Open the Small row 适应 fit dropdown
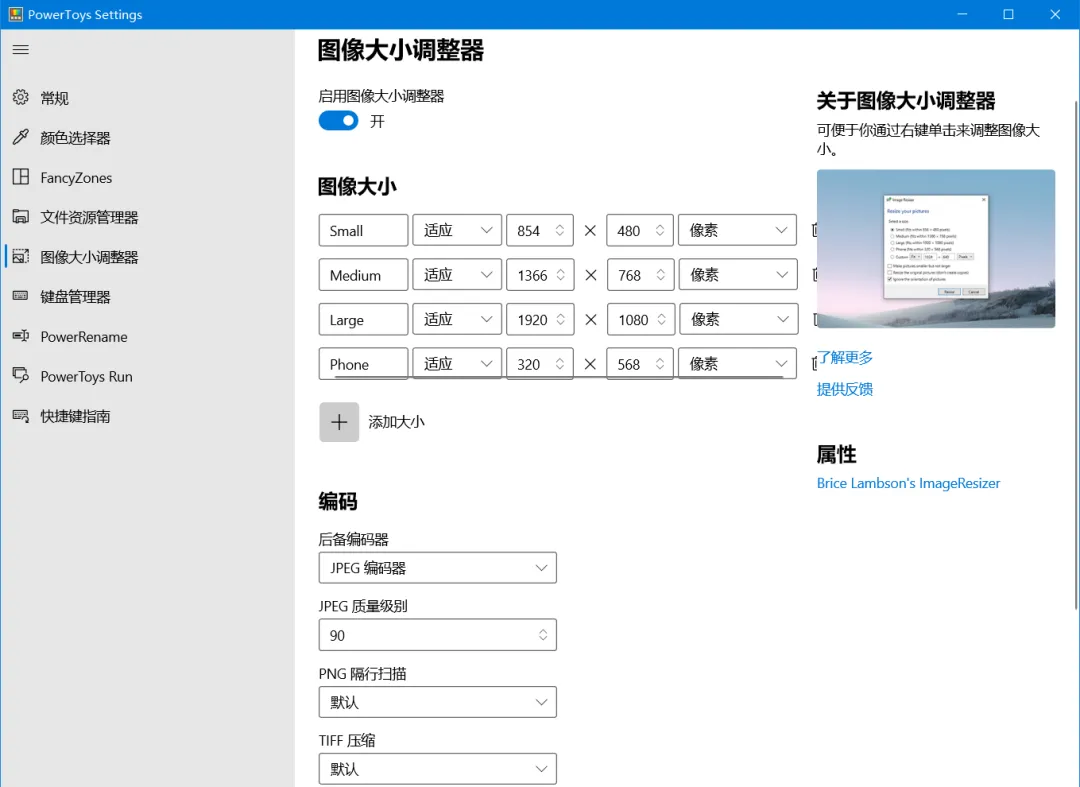This screenshot has width=1080, height=787. click(457, 230)
